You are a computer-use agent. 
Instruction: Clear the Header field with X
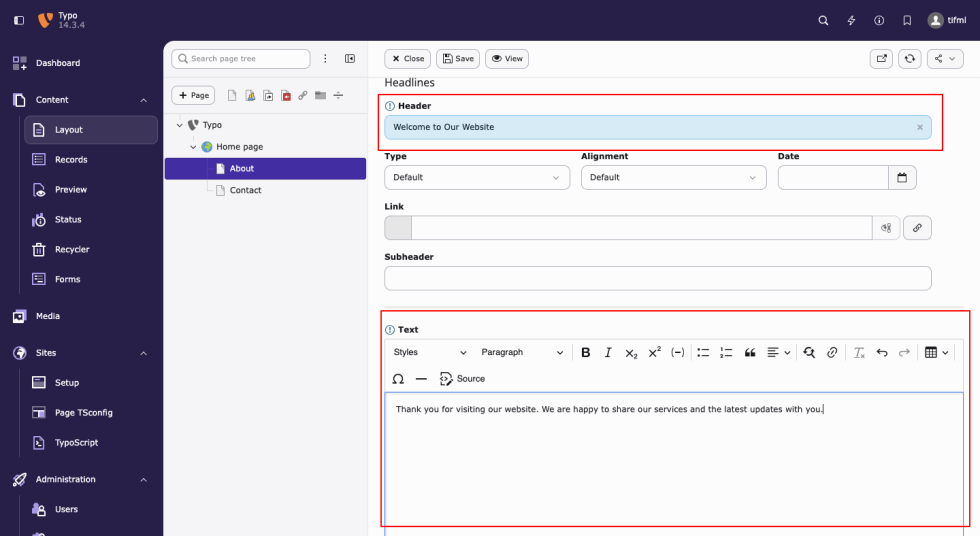click(920, 127)
